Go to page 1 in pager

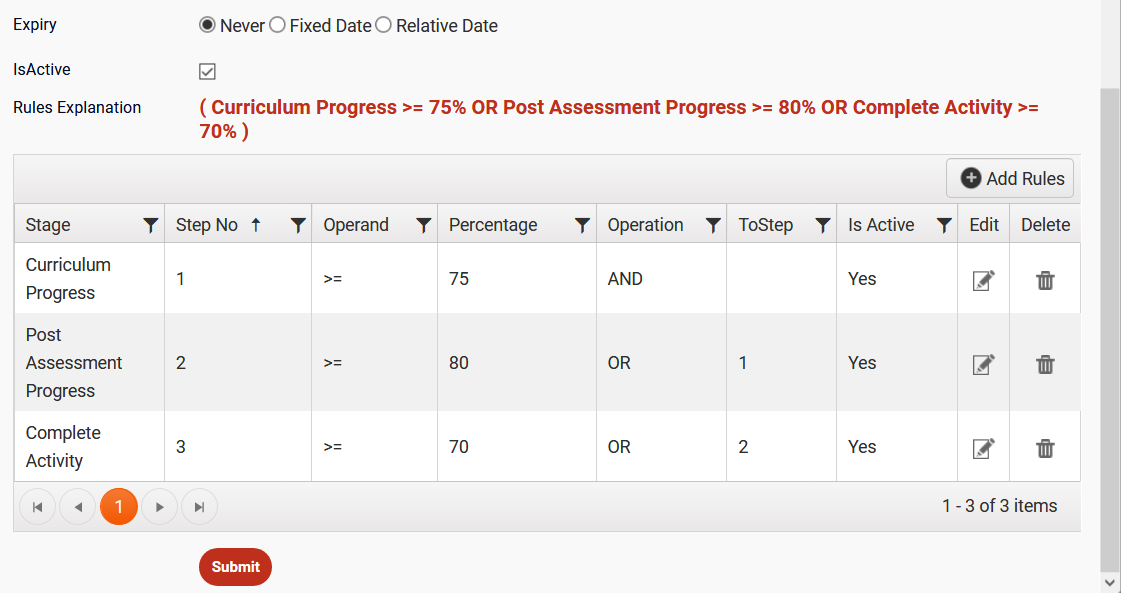(x=119, y=506)
